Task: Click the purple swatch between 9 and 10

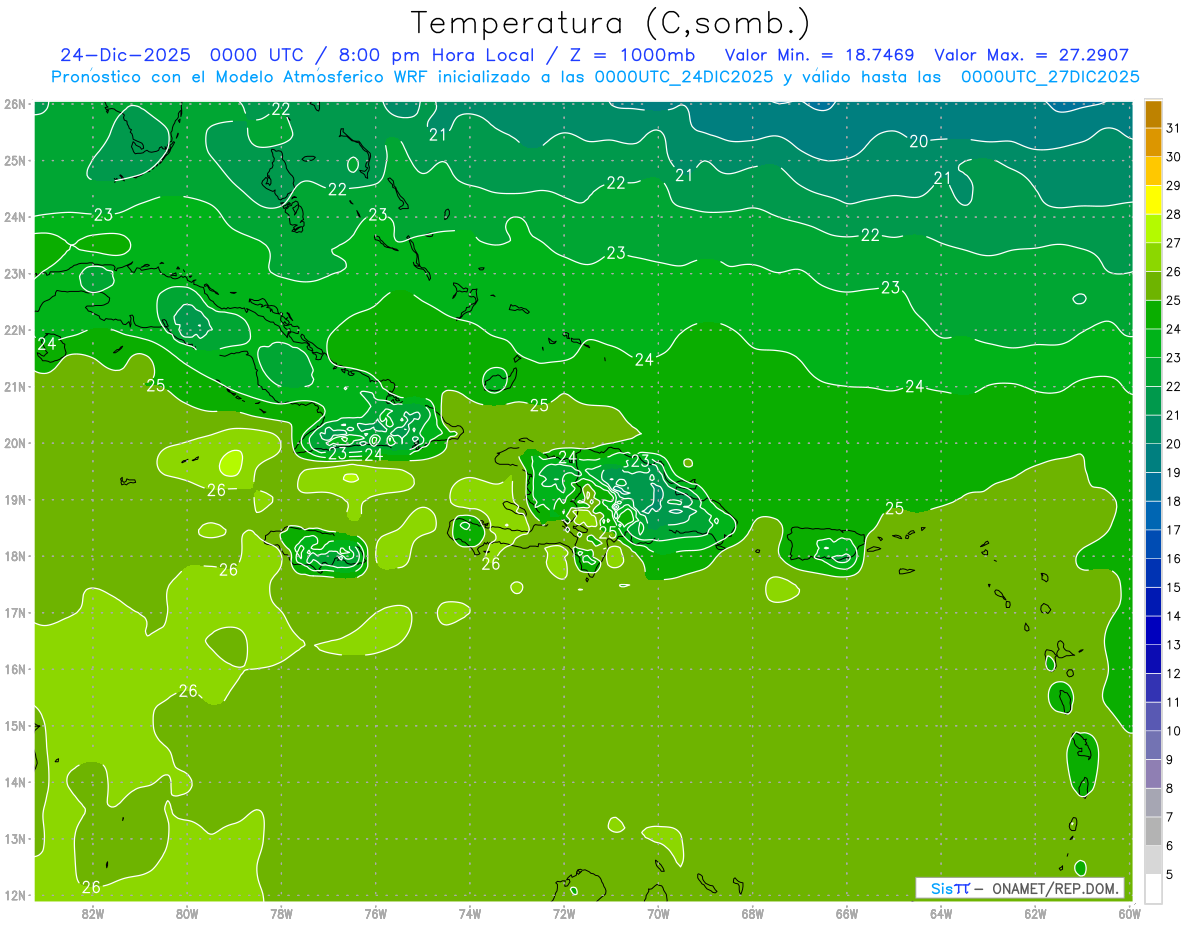Action: click(x=1153, y=745)
